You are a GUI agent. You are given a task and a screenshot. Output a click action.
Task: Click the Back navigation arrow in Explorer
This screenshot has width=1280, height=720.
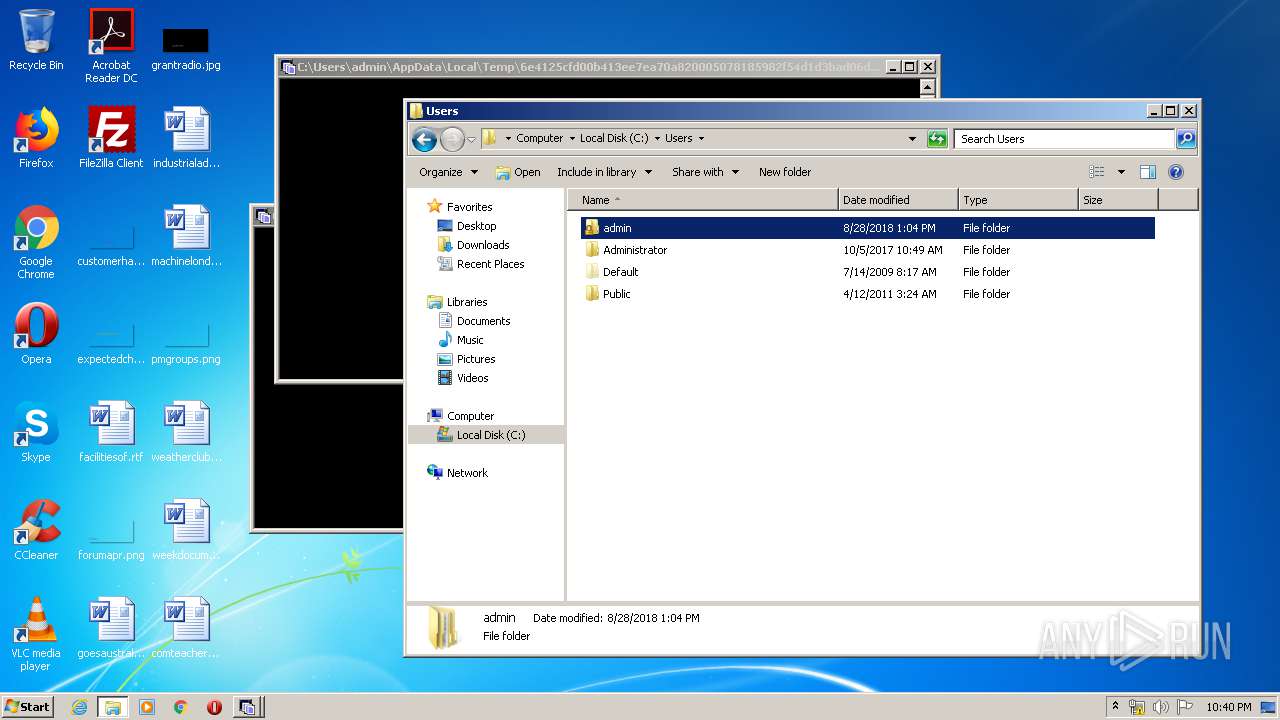[424, 139]
